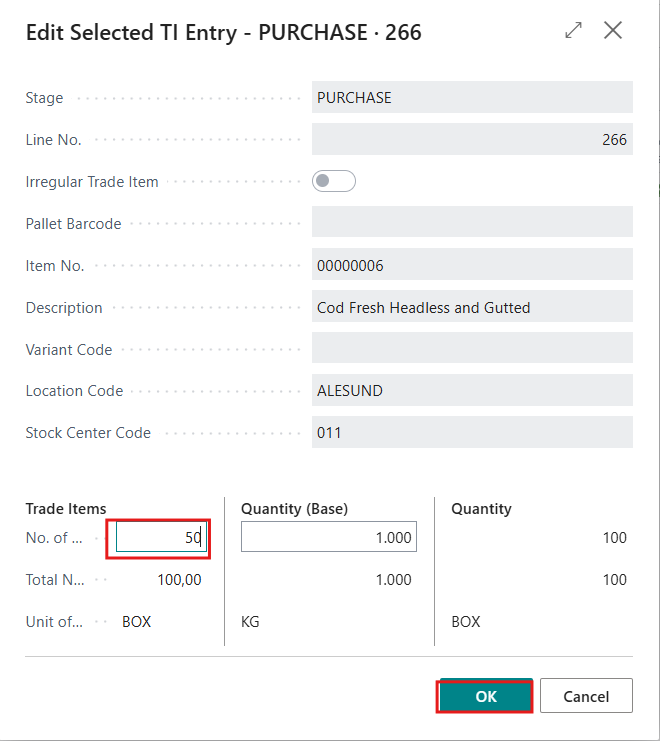Click the Line No. field showing 266
Screen dimensions: 660x741
click(x=472, y=139)
